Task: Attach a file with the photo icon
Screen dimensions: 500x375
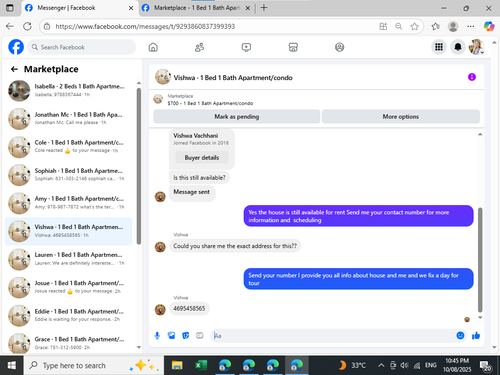Action: tap(171, 335)
